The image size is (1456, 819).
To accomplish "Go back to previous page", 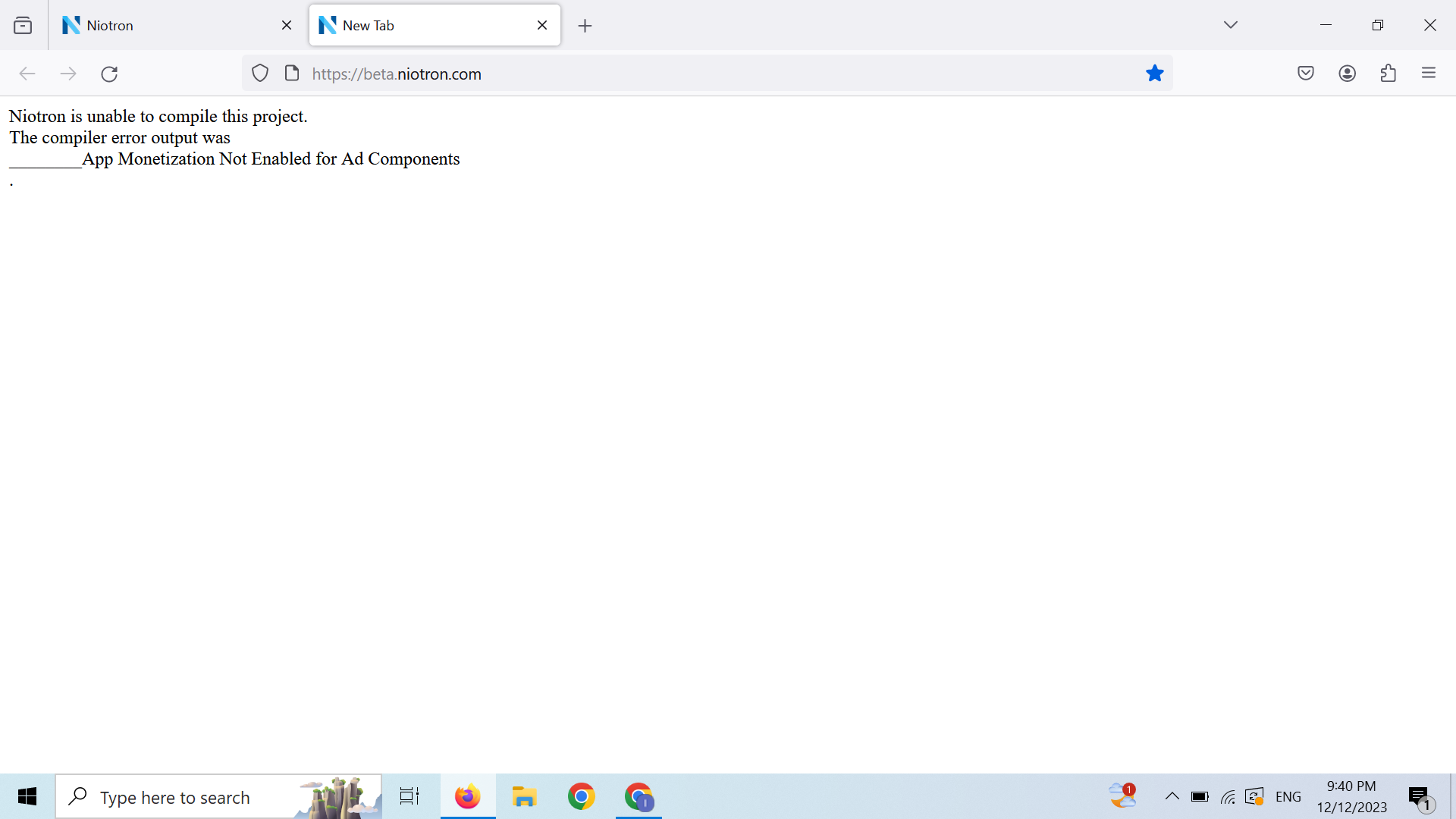I will coord(27,74).
